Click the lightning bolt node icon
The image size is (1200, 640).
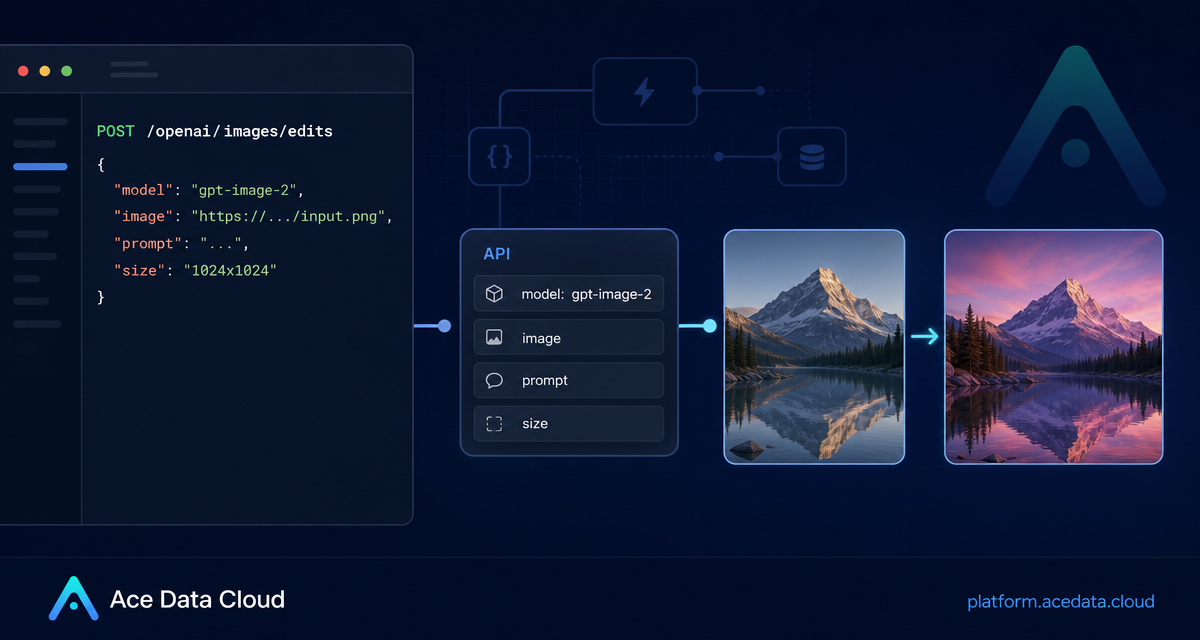tap(645, 91)
